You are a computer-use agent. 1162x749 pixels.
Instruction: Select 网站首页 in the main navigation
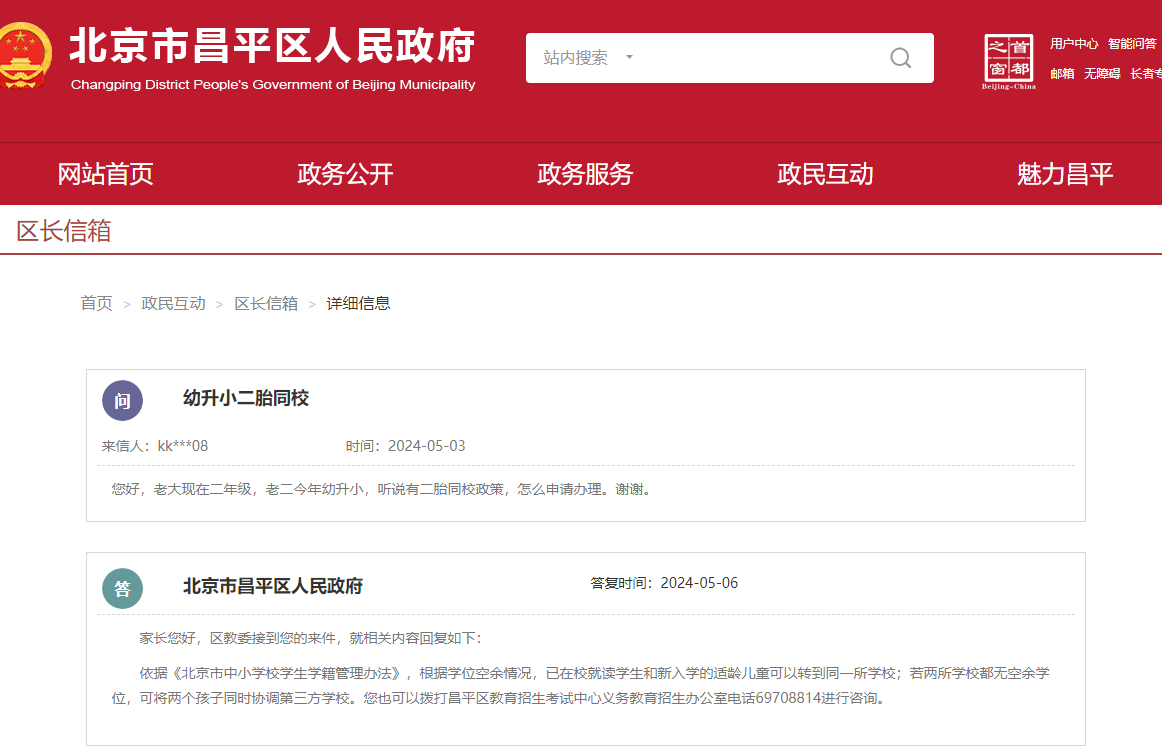pos(105,174)
